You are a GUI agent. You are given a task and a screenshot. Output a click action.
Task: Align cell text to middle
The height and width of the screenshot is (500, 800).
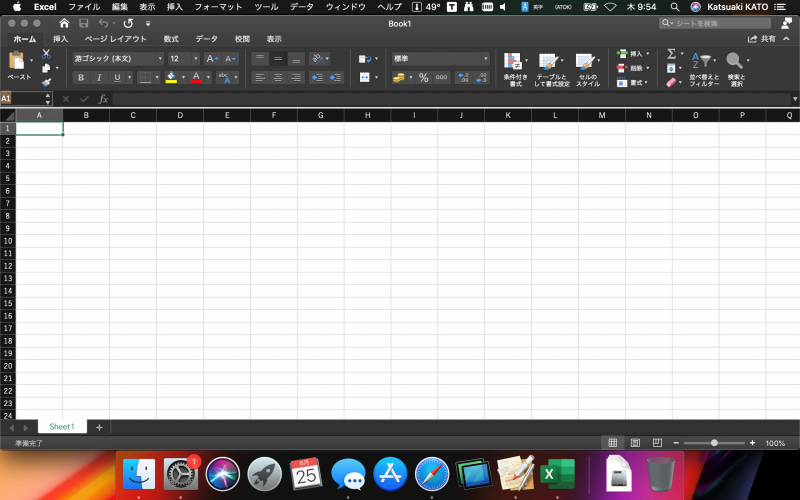(278, 59)
